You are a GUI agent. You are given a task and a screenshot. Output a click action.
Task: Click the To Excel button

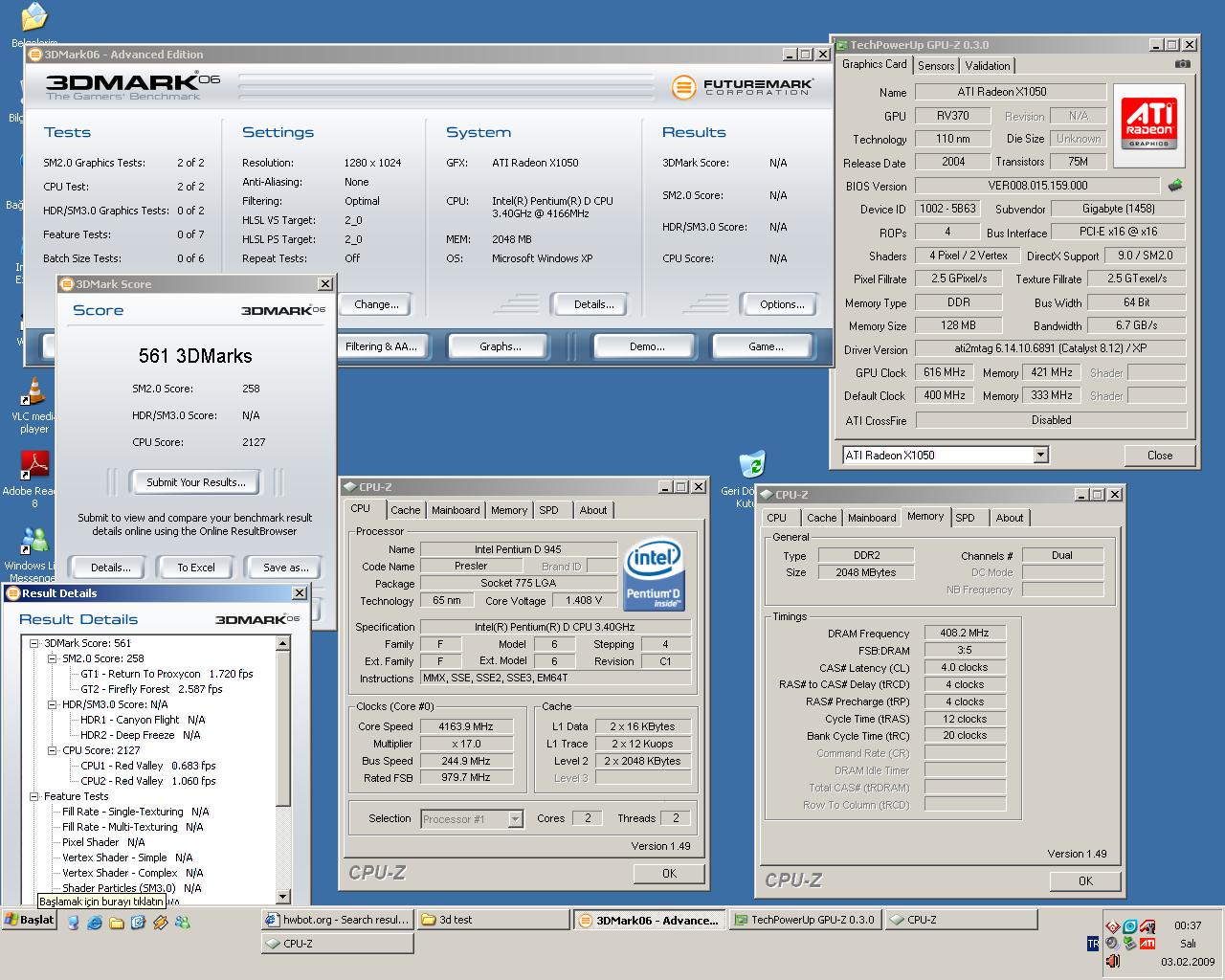pyautogui.click(x=196, y=568)
